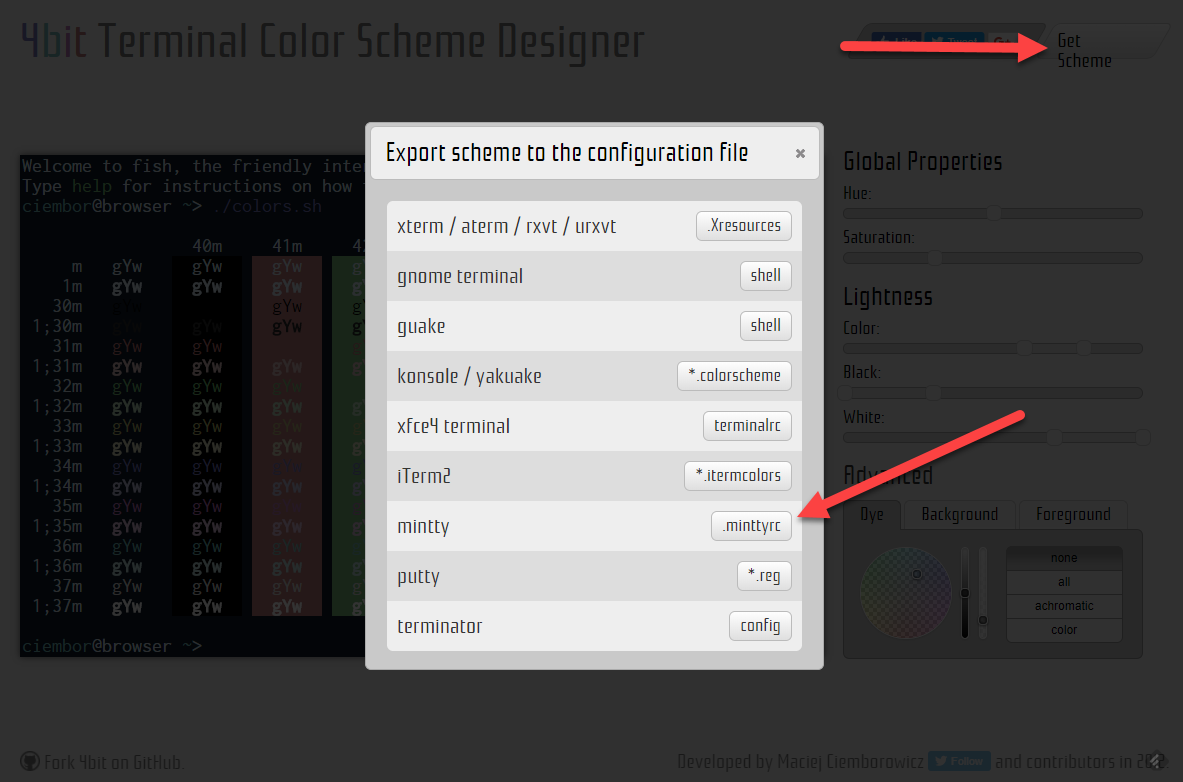Click the dye color wheel
1183x782 pixels.
(905, 592)
